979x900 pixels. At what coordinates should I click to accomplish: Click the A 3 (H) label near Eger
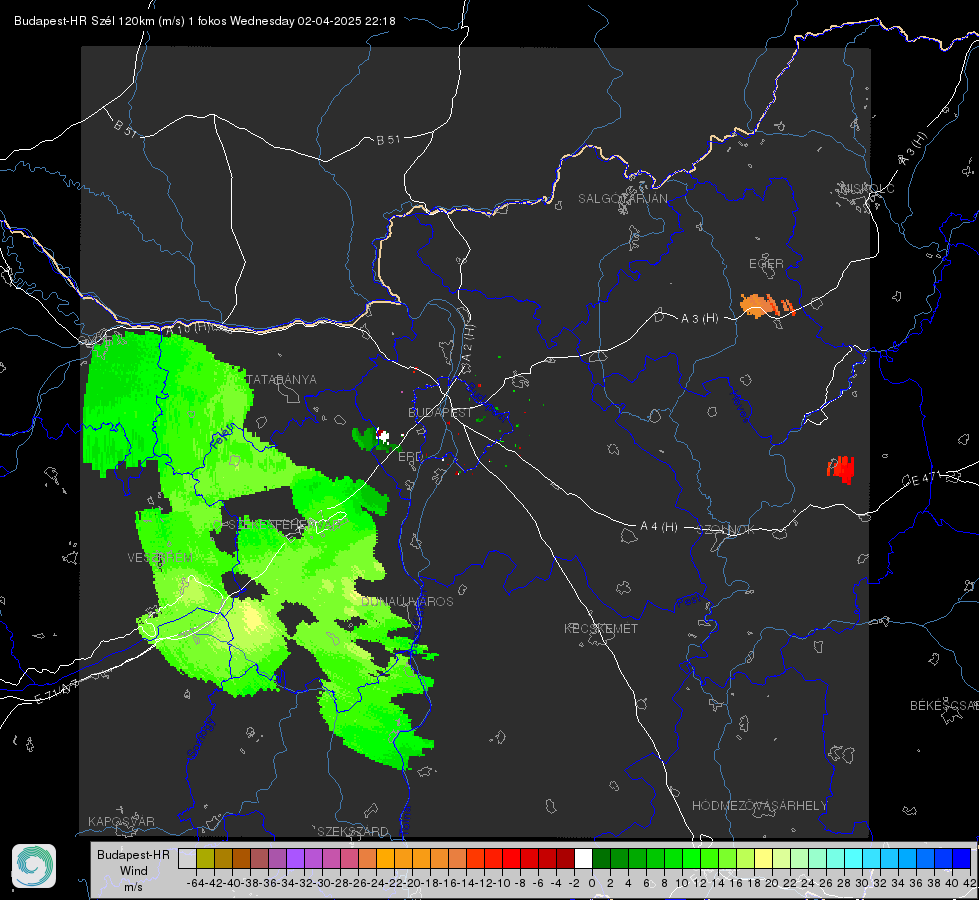point(699,319)
